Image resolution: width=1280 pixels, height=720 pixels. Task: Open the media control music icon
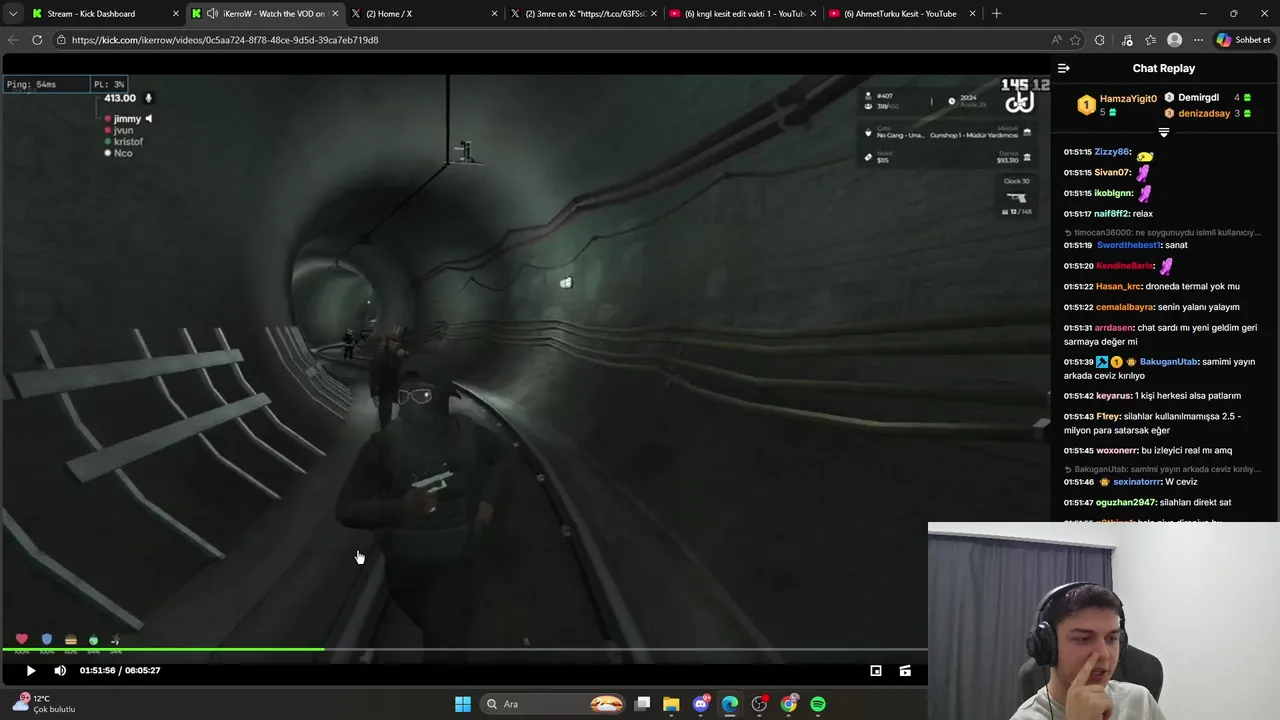[1127, 40]
